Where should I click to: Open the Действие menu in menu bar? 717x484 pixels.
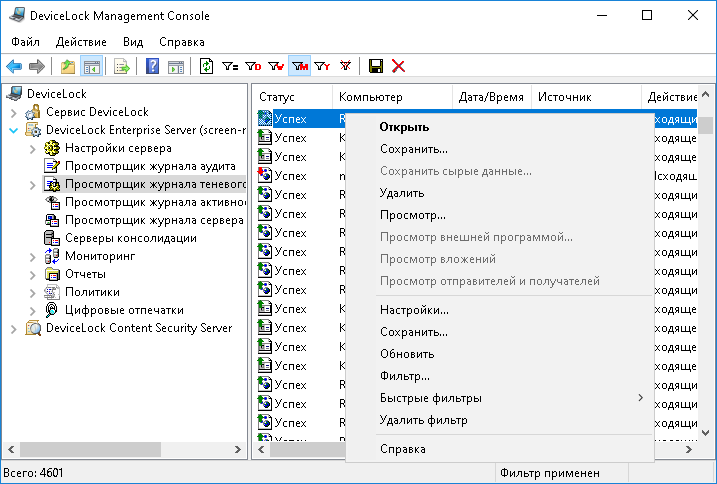[x=81, y=42]
